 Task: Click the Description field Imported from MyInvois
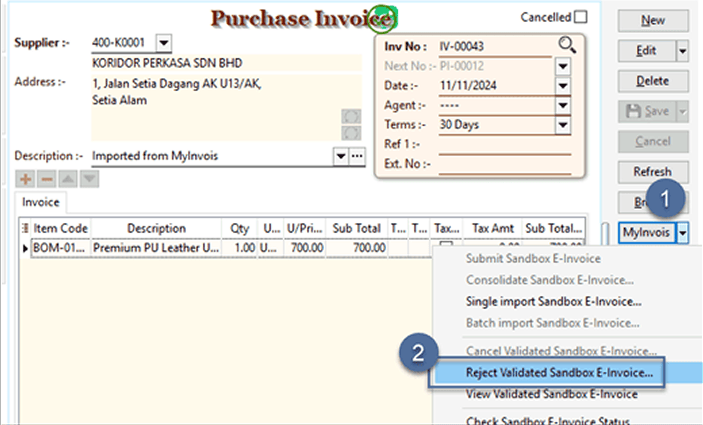pyautogui.click(x=212, y=156)
